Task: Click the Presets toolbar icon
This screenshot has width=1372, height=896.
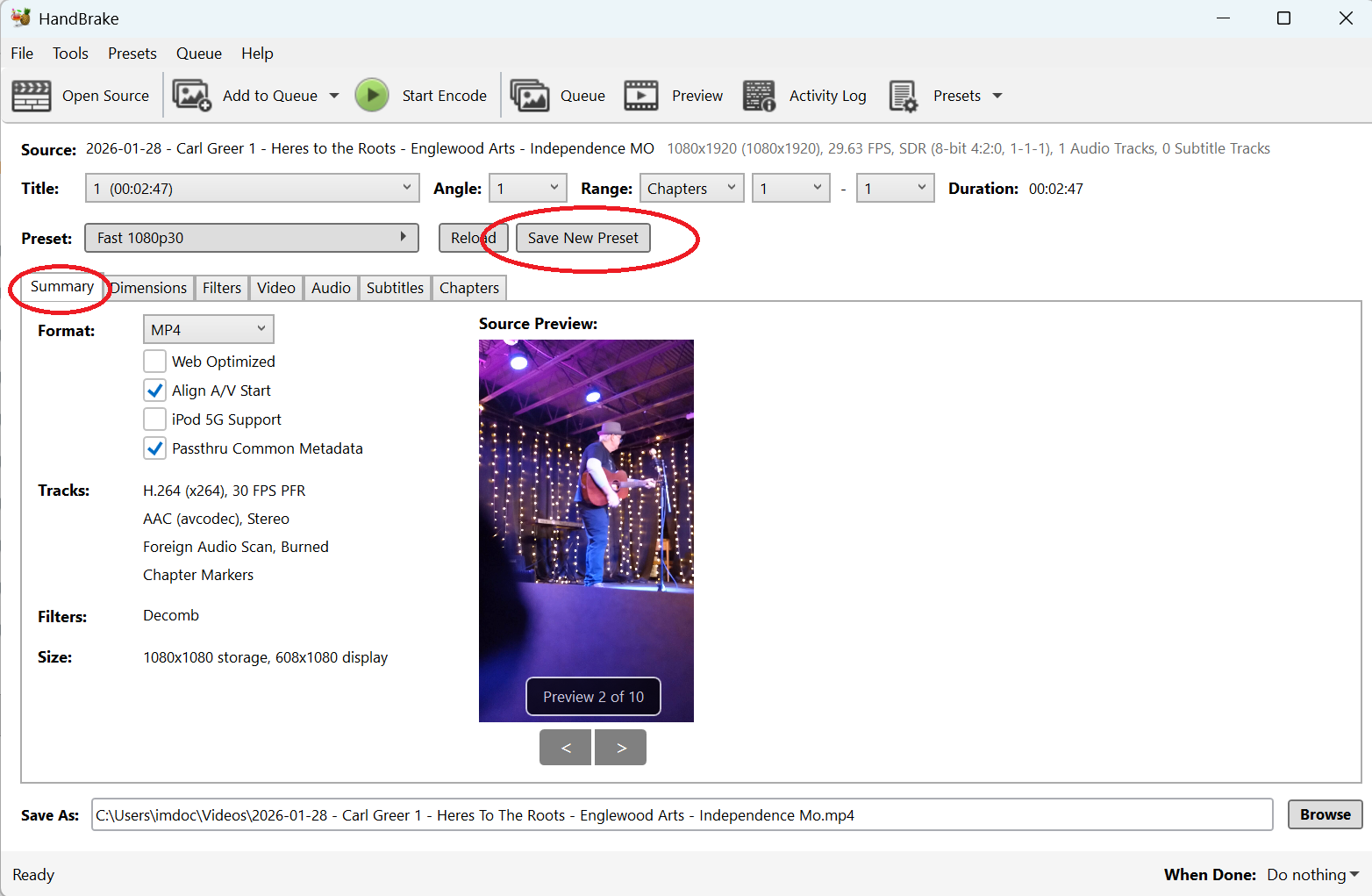Action: coord(903,96)
